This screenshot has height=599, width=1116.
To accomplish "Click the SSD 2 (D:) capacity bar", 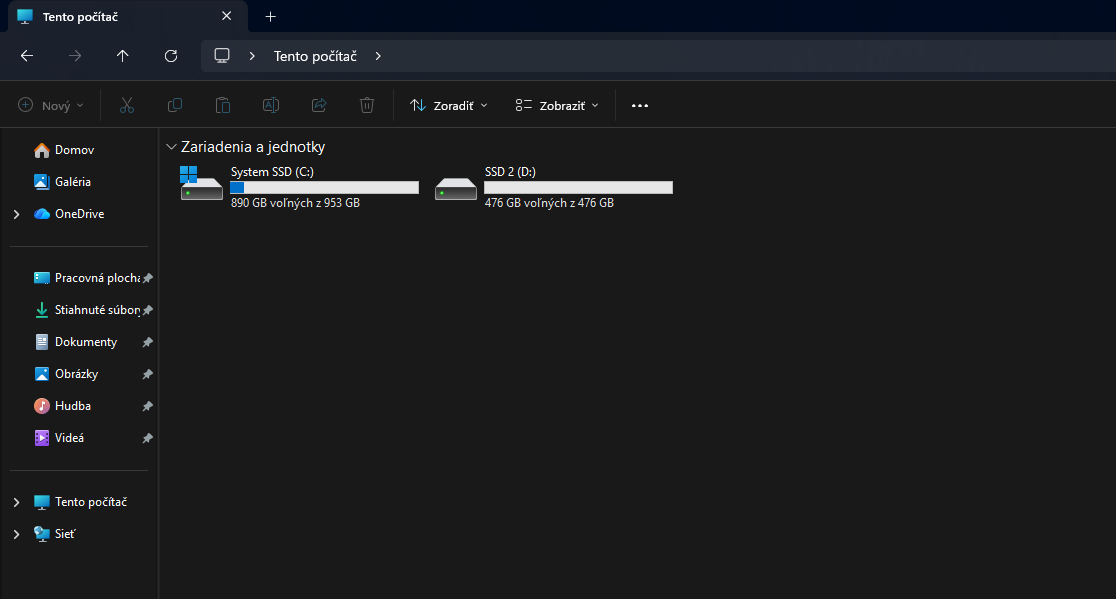I will click(578, 187).
